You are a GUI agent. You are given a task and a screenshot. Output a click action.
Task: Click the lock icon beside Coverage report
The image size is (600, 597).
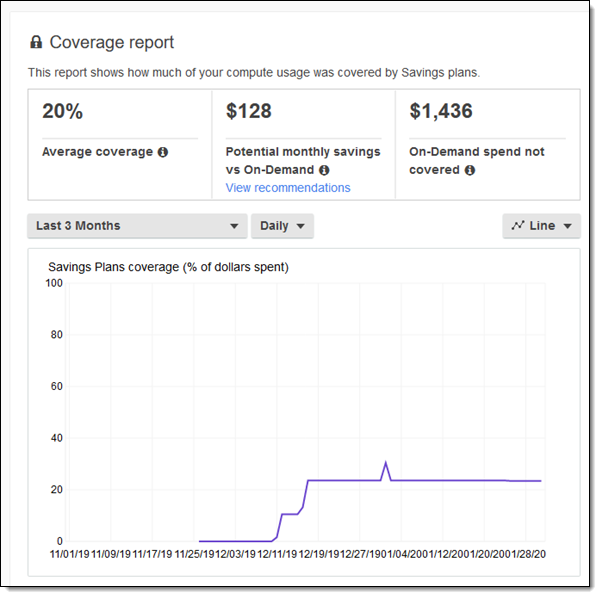click(x=36, y=42)
